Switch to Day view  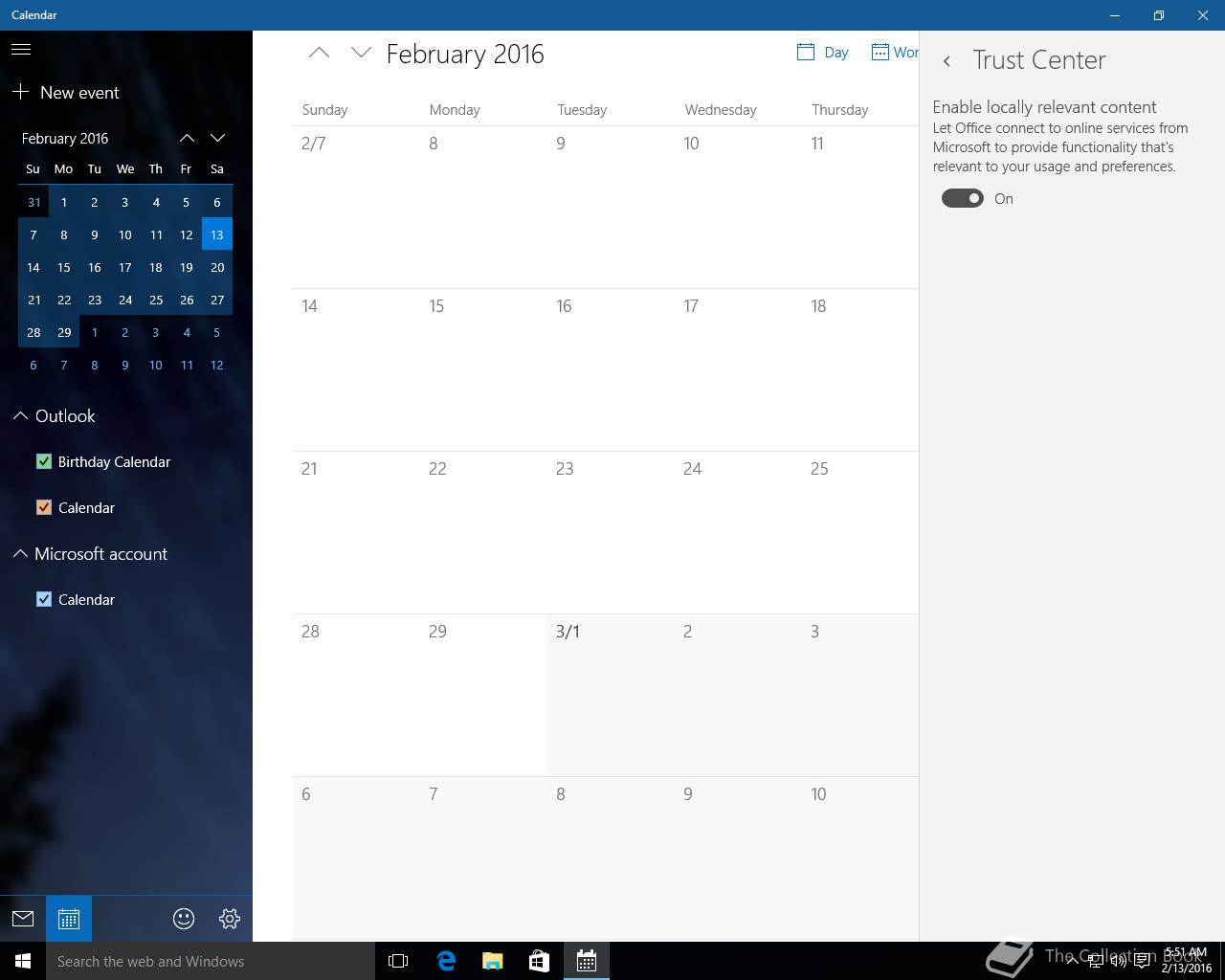[x=822, y=53]
